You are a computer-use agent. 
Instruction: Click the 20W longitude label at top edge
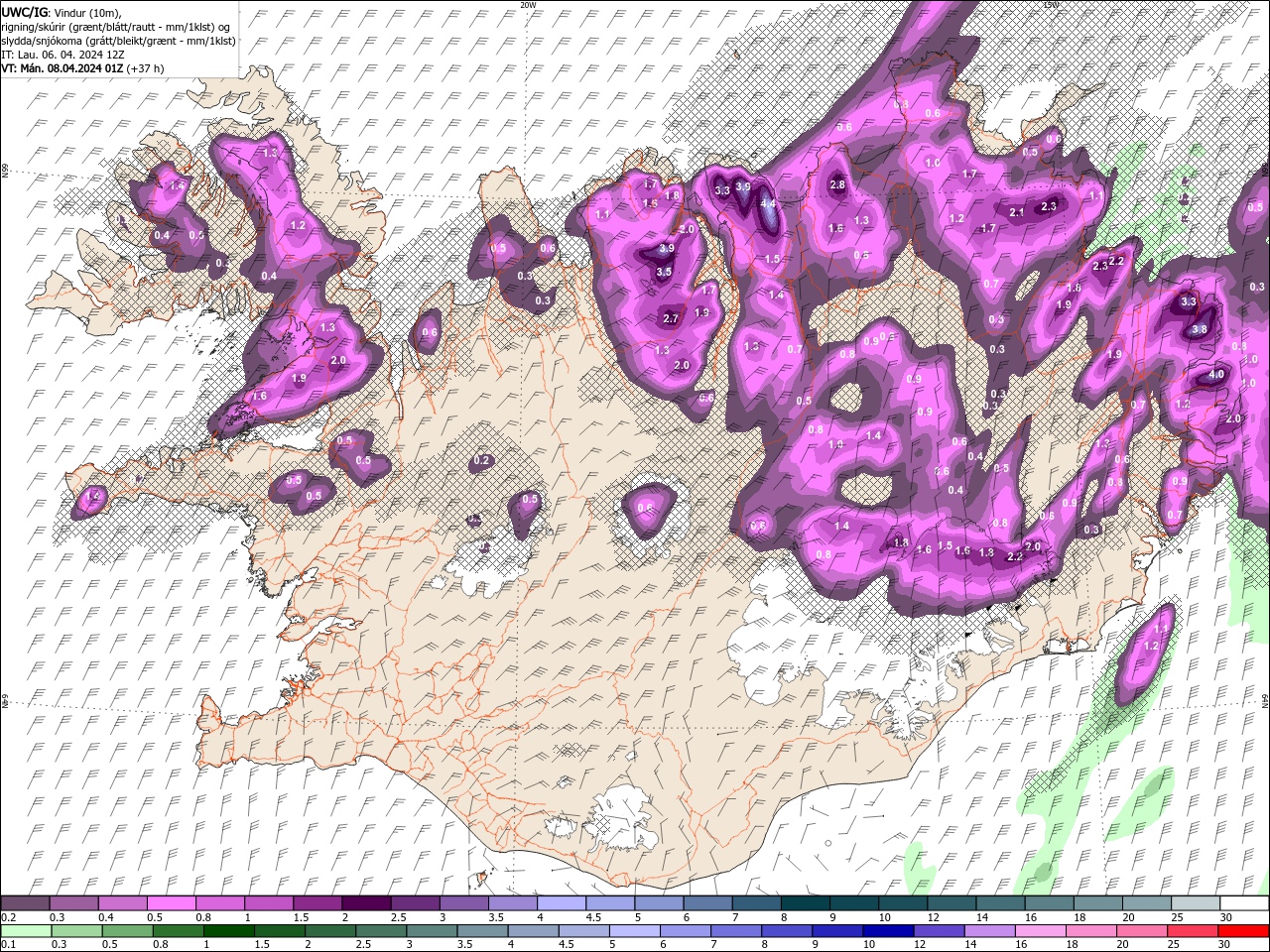528,5
